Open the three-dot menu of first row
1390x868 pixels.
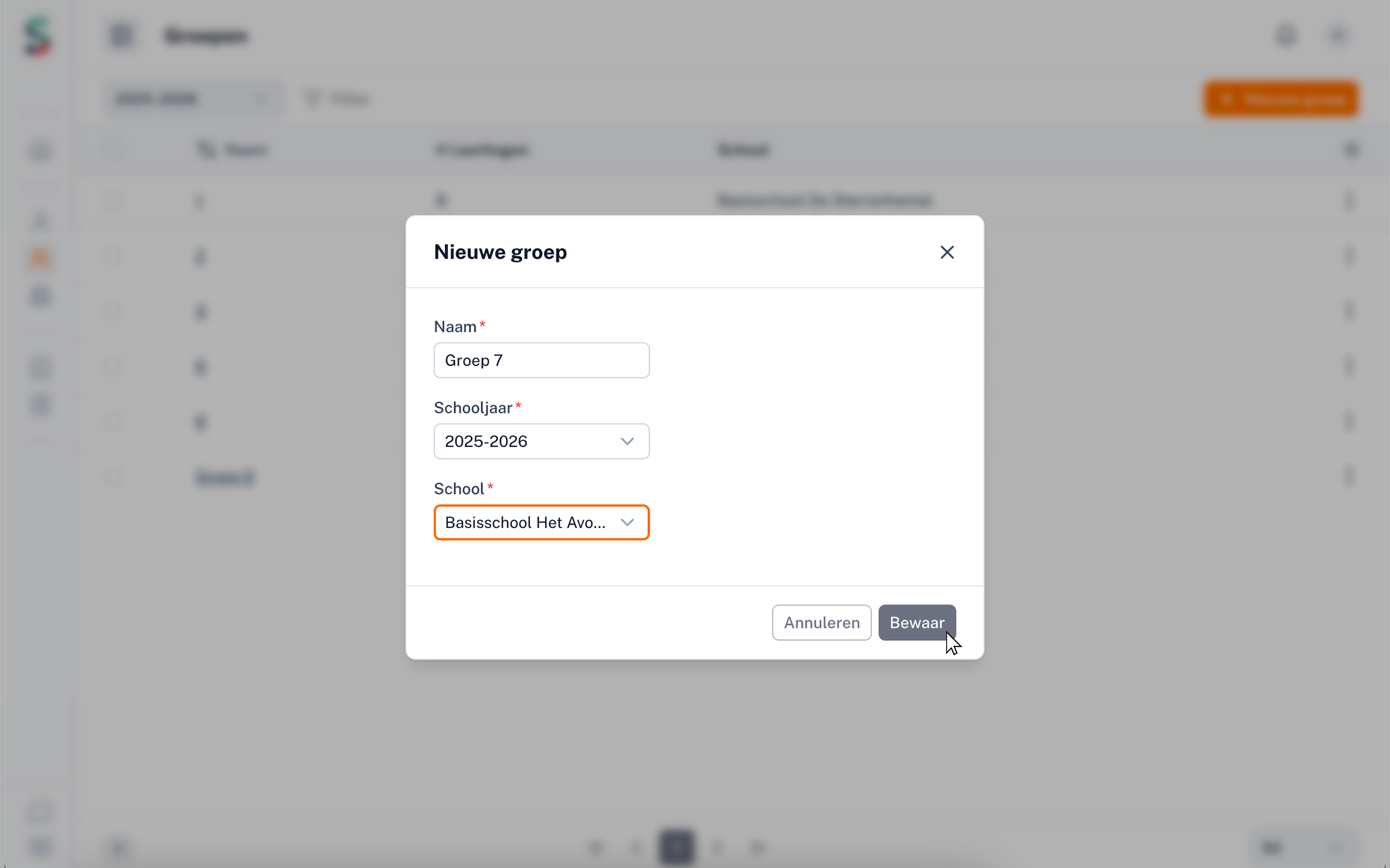coord(1349,201)
